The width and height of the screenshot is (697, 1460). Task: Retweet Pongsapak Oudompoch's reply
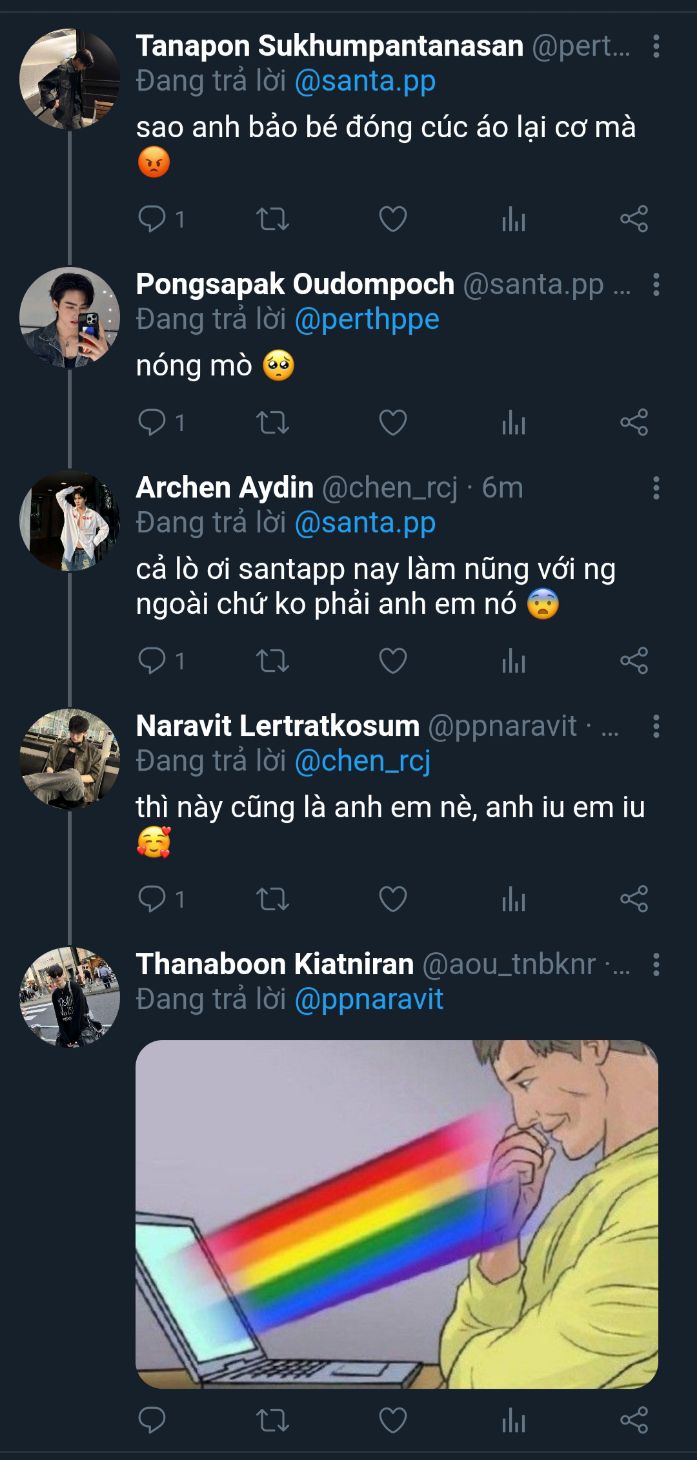point(273,423)
